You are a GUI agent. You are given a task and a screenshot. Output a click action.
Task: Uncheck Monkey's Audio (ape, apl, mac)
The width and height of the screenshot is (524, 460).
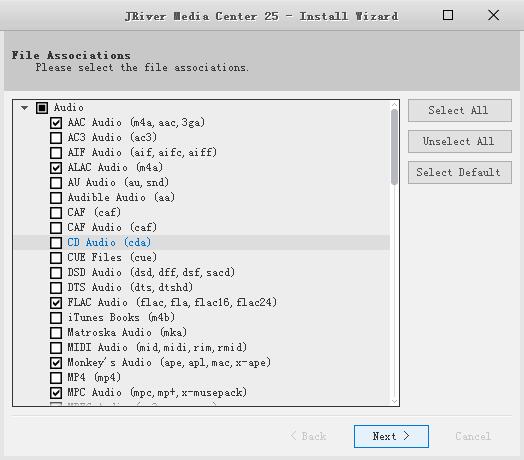56,363
